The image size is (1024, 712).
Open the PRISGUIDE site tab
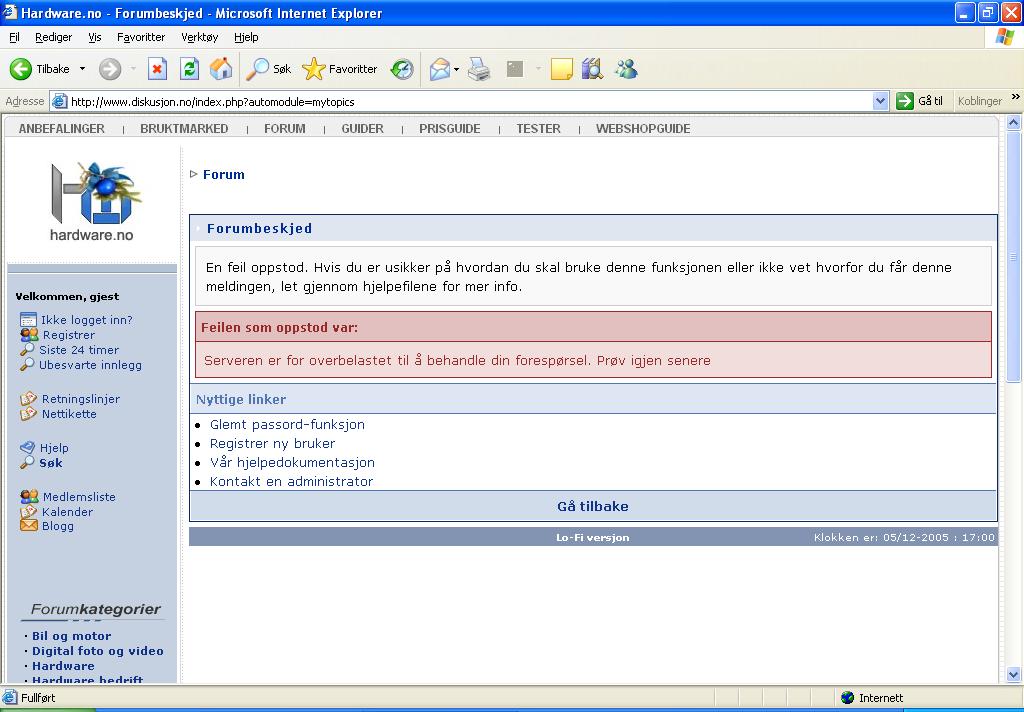pos(450,129)
